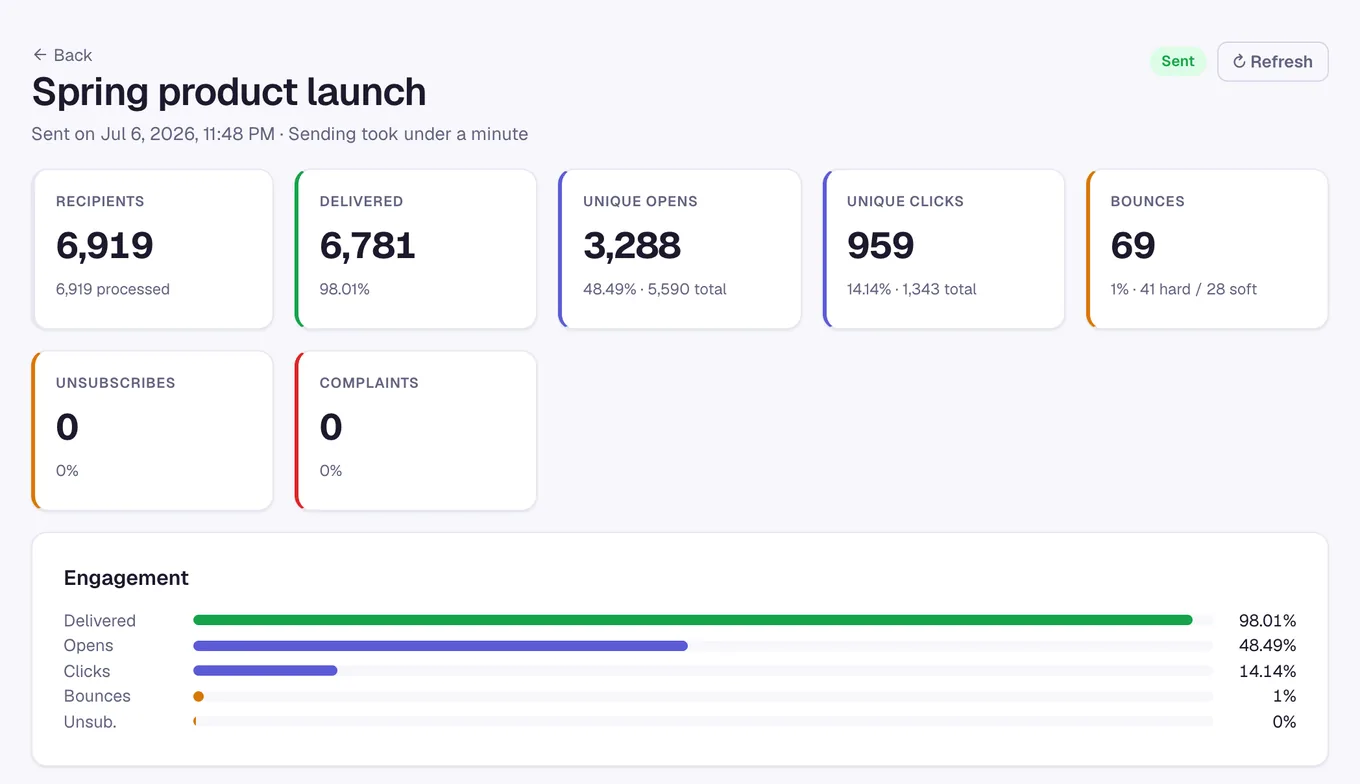The image size is (1360, 784).
Task: Click the 14.14% value in Clicks row
Action: (x=1267, y=671)
